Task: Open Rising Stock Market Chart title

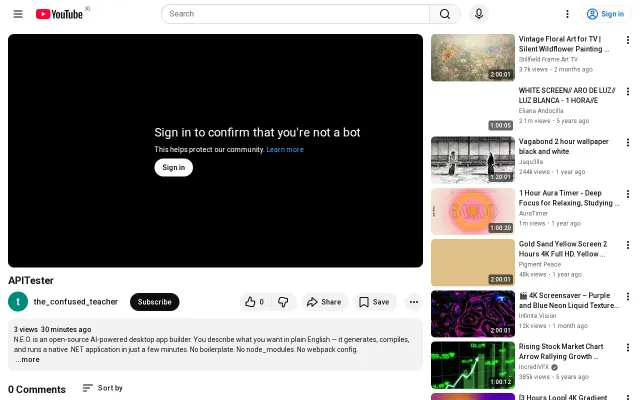Action: point(561,351)
